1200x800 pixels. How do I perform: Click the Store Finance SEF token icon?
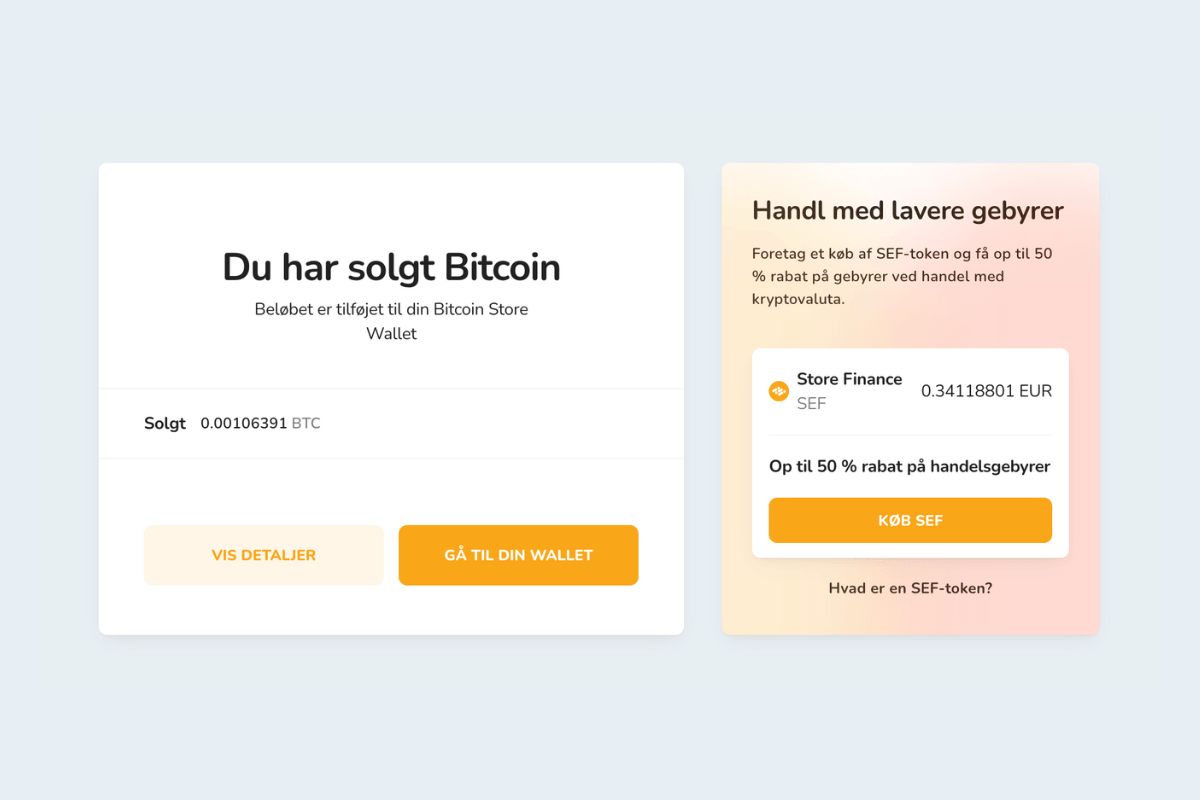[x=779, y=391]
